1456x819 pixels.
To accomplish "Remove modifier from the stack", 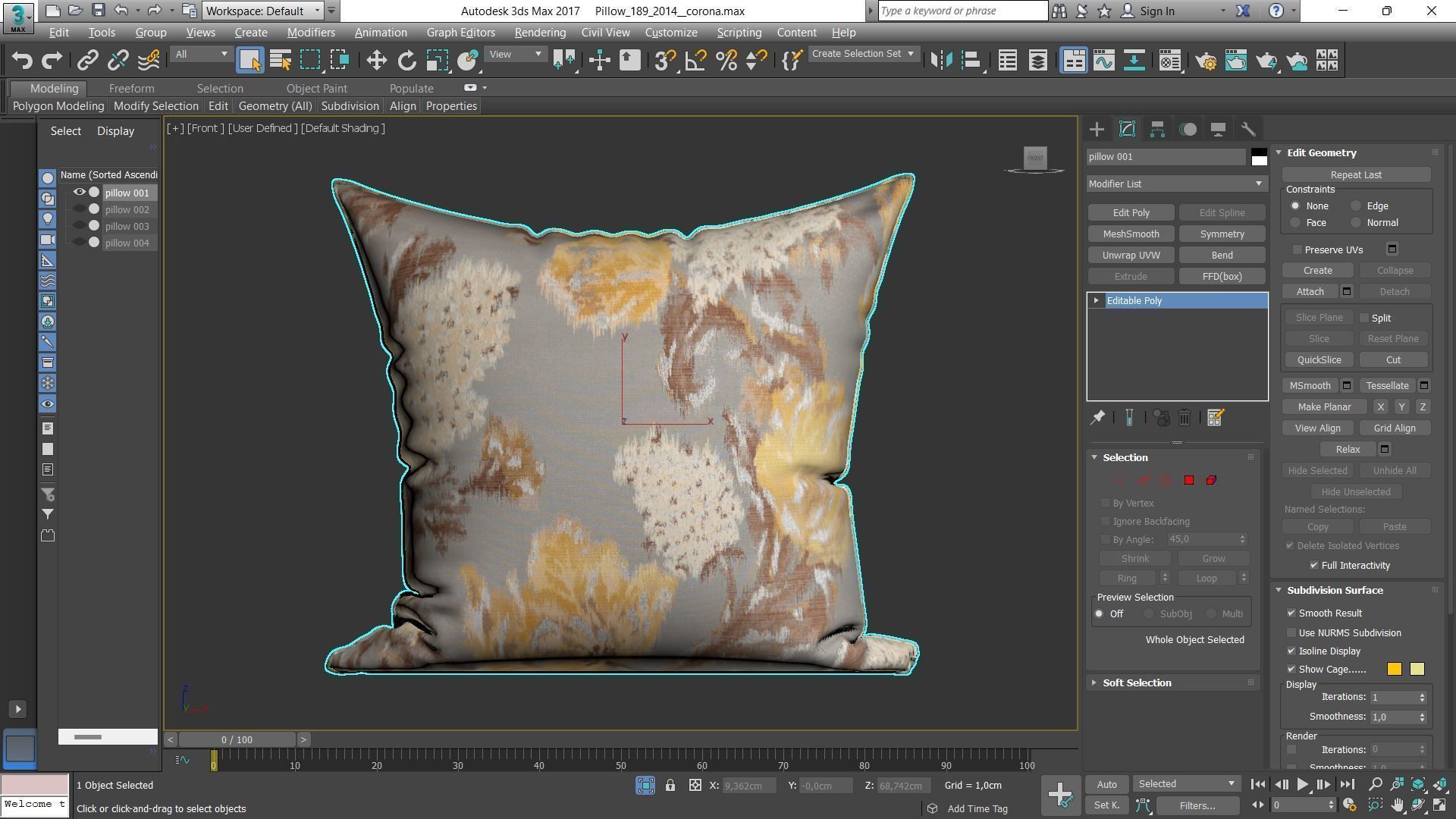I will tap(1185, 418).
